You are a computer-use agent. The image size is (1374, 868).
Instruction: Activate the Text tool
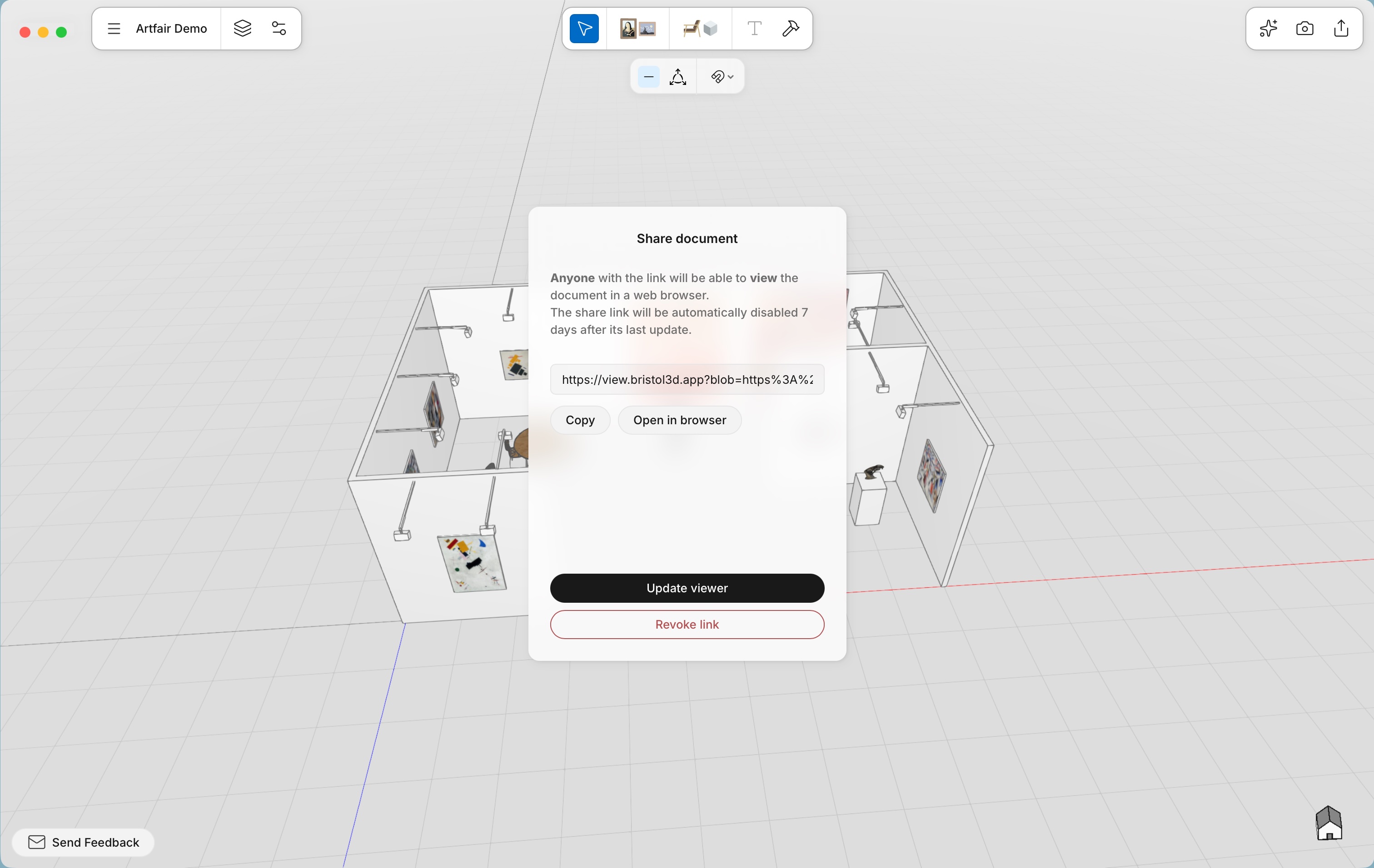click(x=754, y=28)
